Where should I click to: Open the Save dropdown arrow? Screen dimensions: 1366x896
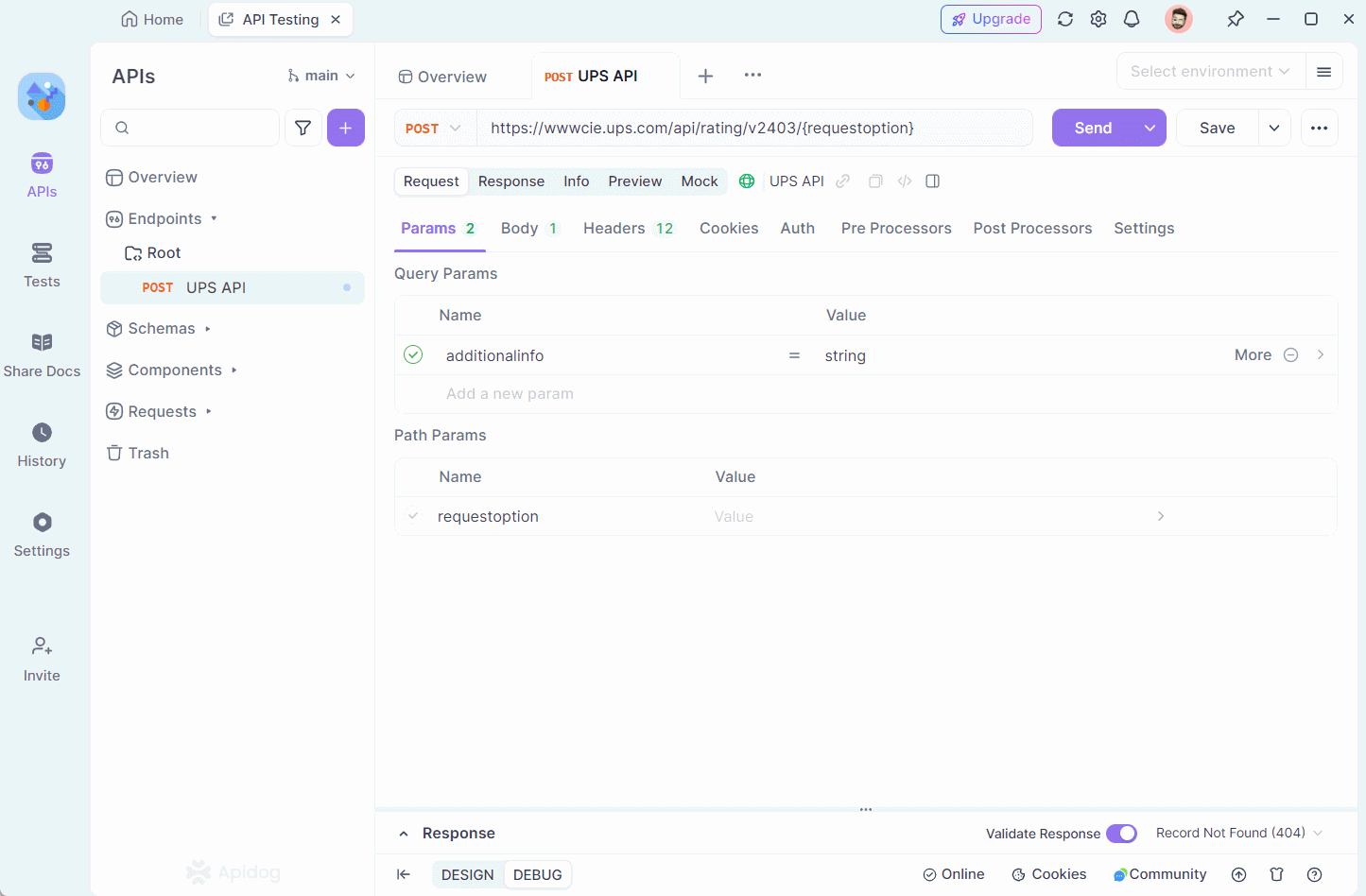1274,128
